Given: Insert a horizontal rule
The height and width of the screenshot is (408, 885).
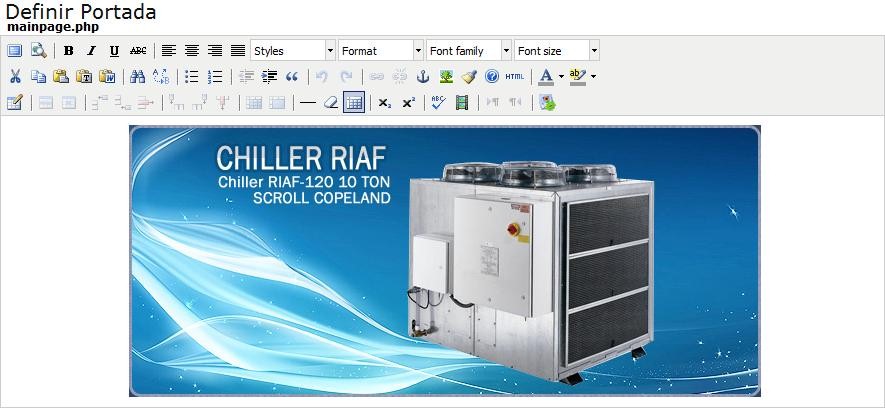Looking at the screenshot, I should pos(307,102).
